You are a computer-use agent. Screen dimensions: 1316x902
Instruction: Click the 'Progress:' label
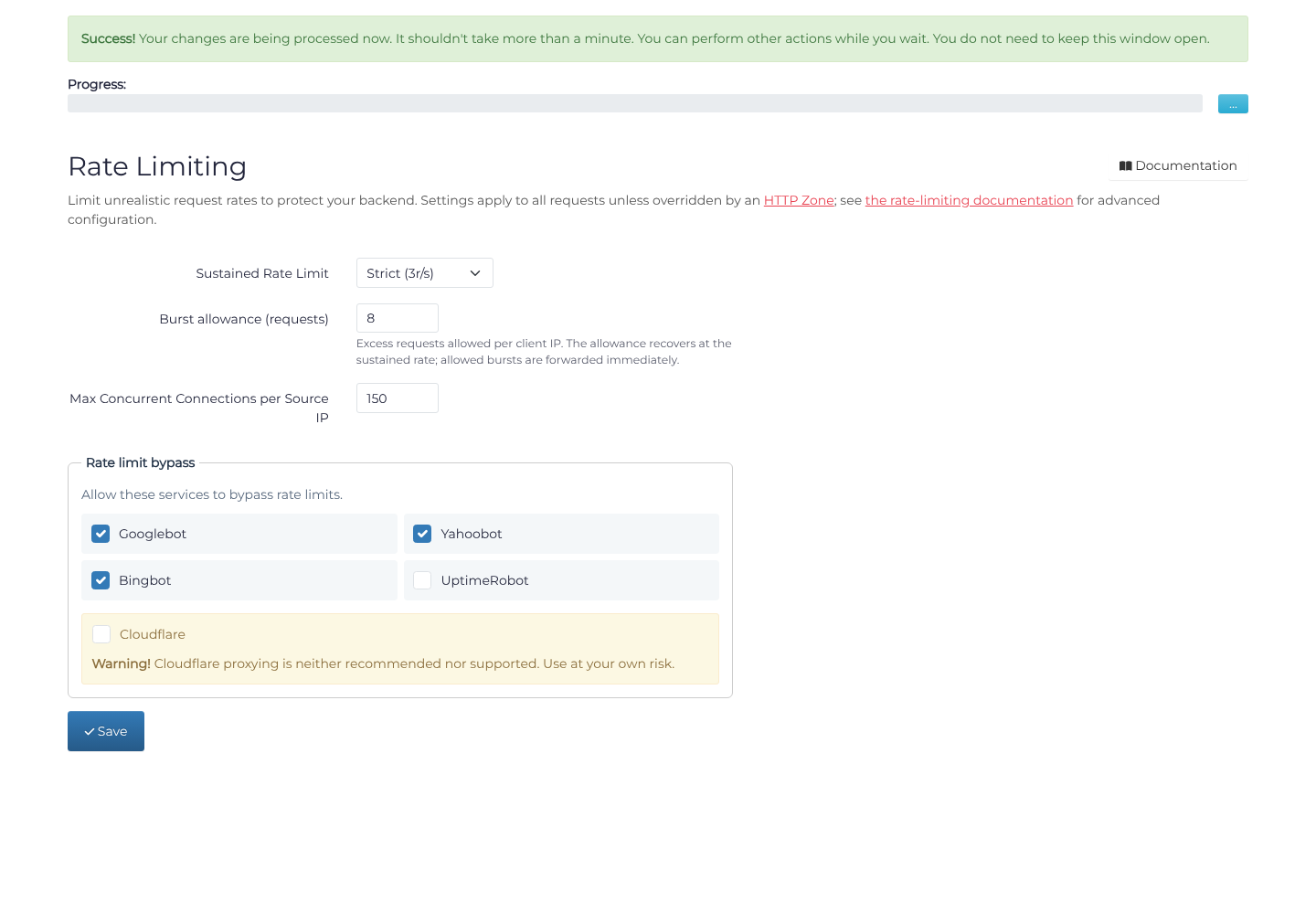97,84
